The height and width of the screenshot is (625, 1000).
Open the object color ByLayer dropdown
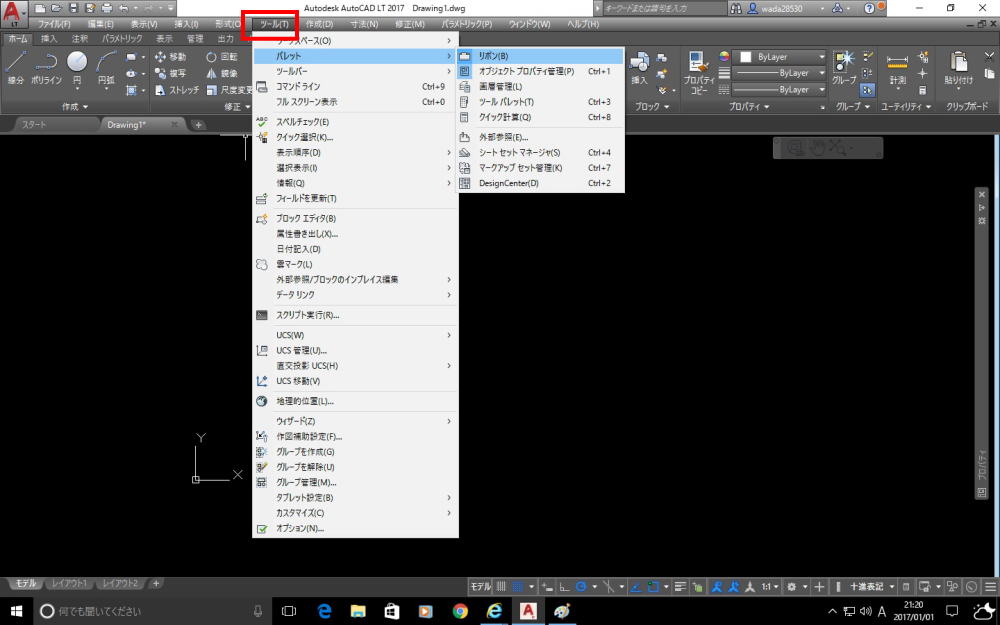pyautogui.click(x=781, y=57)
